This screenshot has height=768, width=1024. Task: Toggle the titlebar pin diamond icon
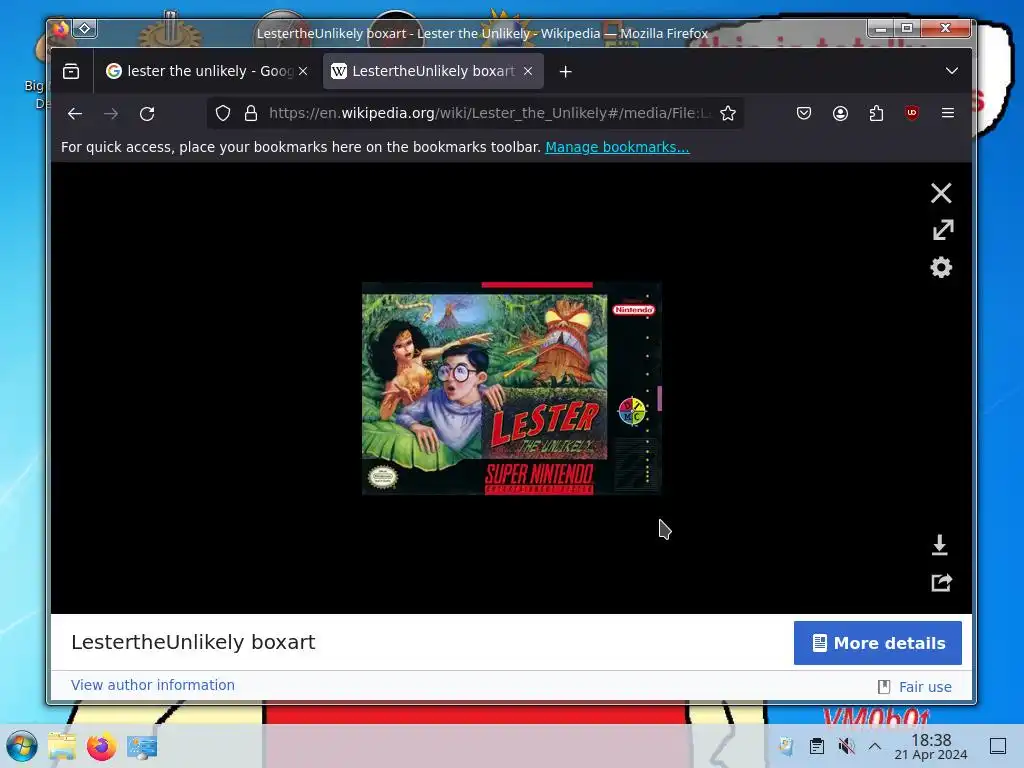coord(85,28)
